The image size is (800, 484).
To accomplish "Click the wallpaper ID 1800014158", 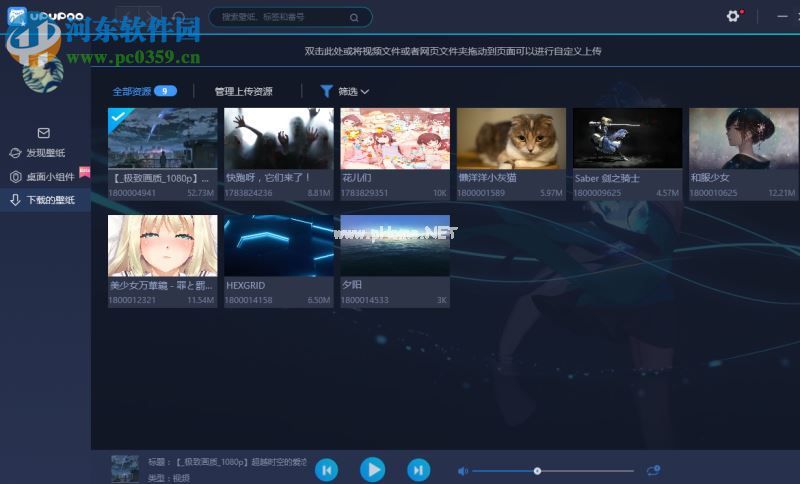I will coord(248,300).
